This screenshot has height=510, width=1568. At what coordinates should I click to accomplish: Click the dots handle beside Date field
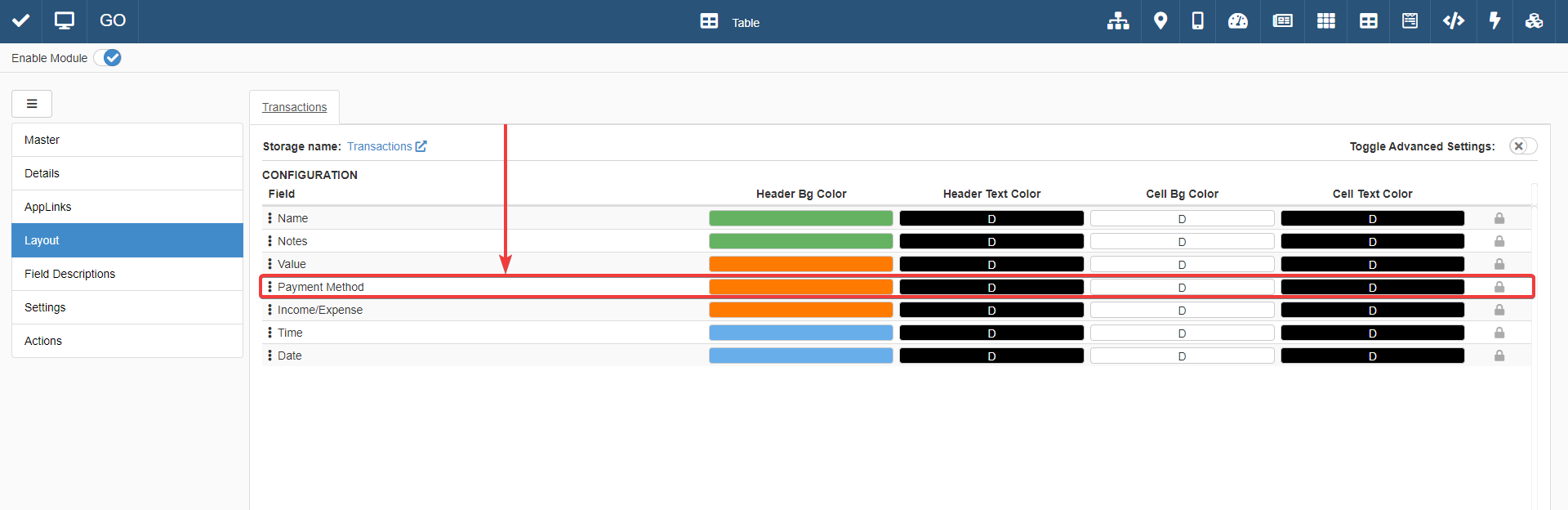(269, 356)
